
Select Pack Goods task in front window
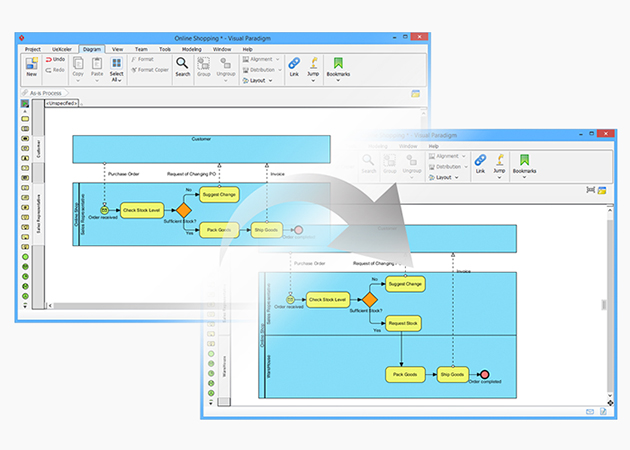click(405, 374)
